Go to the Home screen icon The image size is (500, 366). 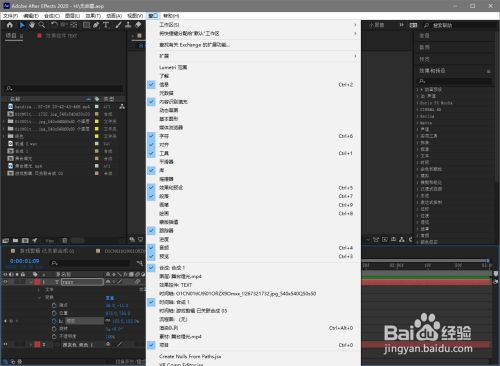point(10,25)
